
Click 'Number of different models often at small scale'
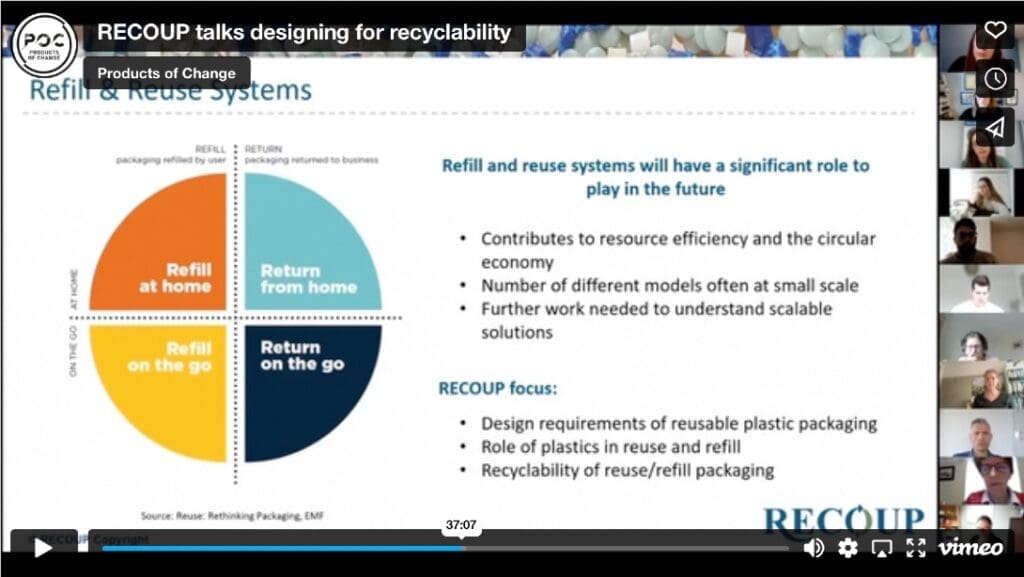pyautogui.click(x=670, y=286)
